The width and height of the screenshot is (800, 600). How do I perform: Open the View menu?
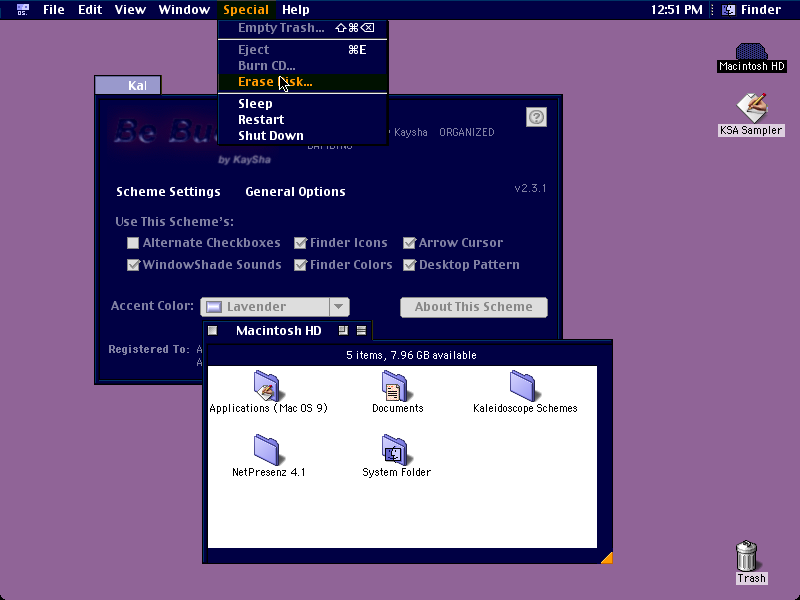point(130,10)
